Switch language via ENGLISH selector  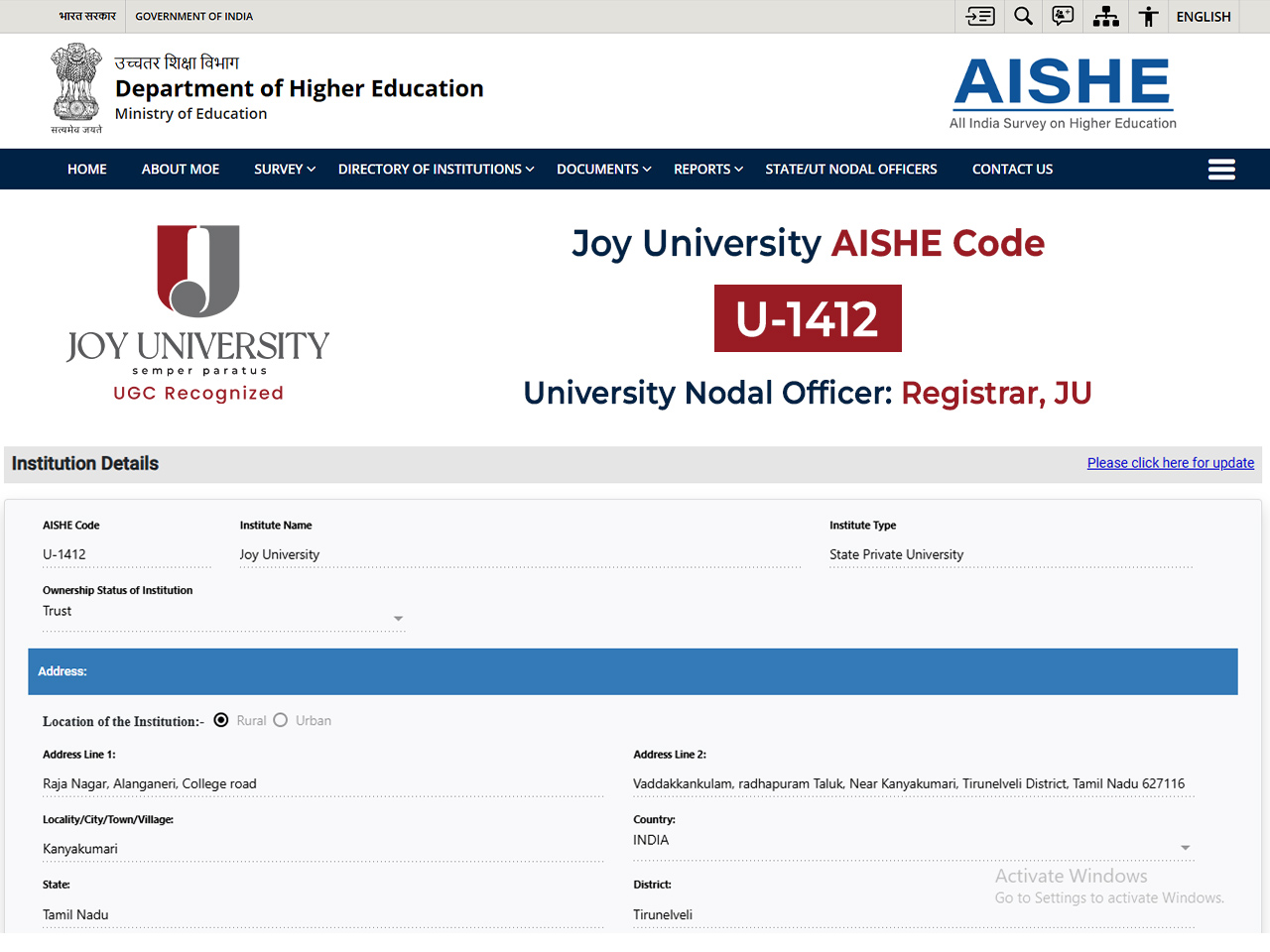coord(1203,17)
